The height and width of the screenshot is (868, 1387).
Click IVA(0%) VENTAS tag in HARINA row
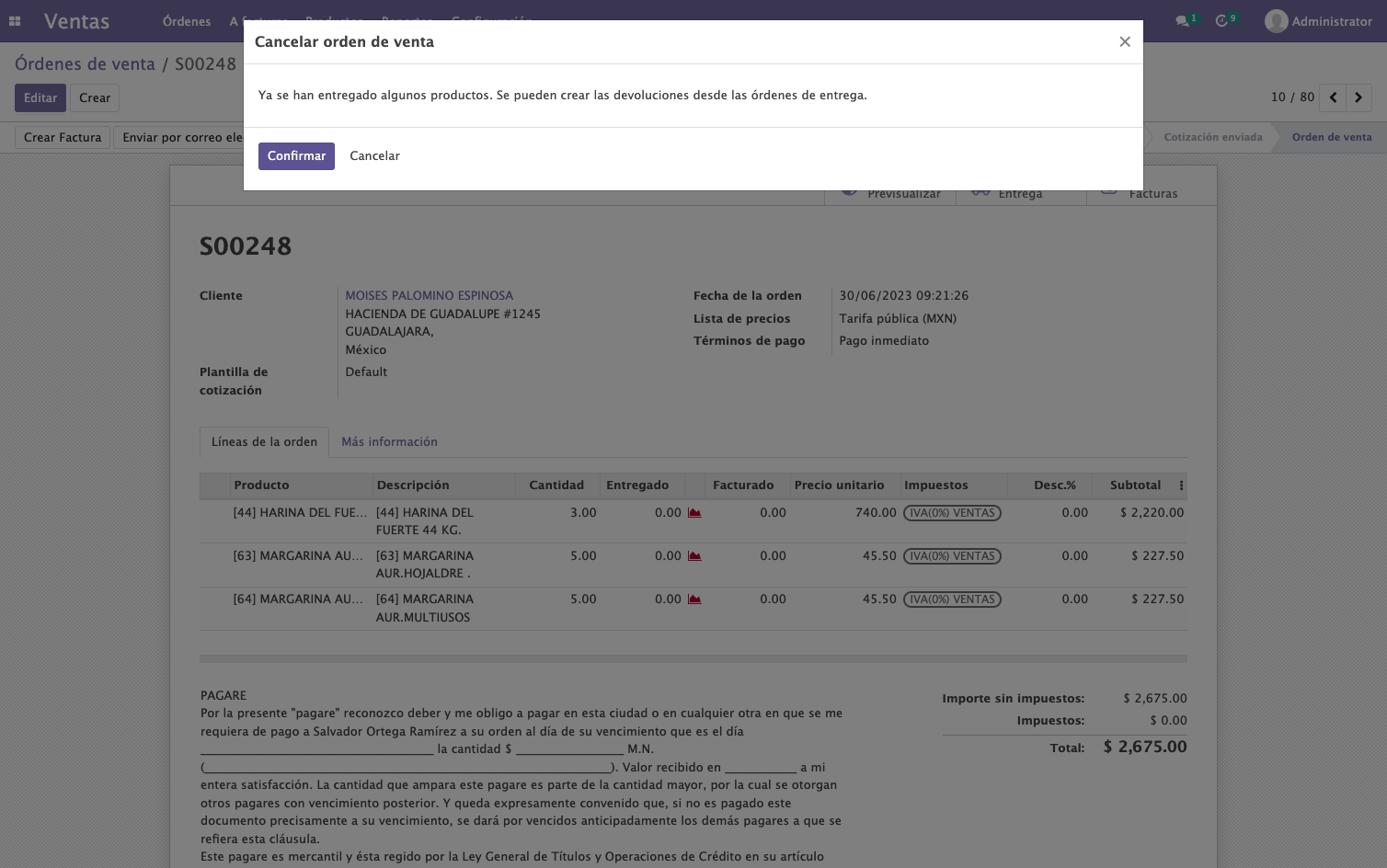[952, 513]
